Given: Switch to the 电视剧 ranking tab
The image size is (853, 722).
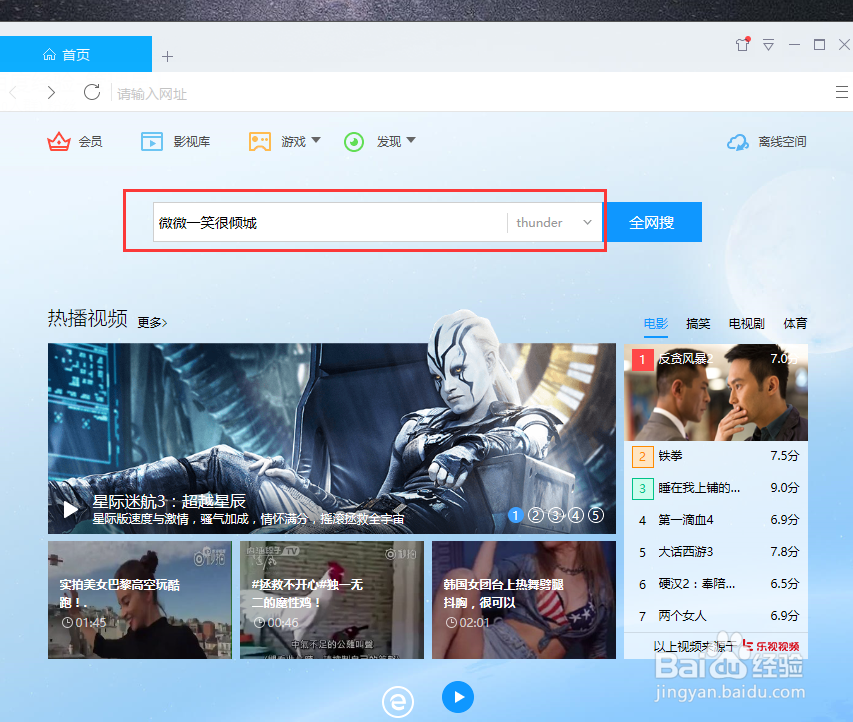Looking at the screenshot, I should [746, 324].
